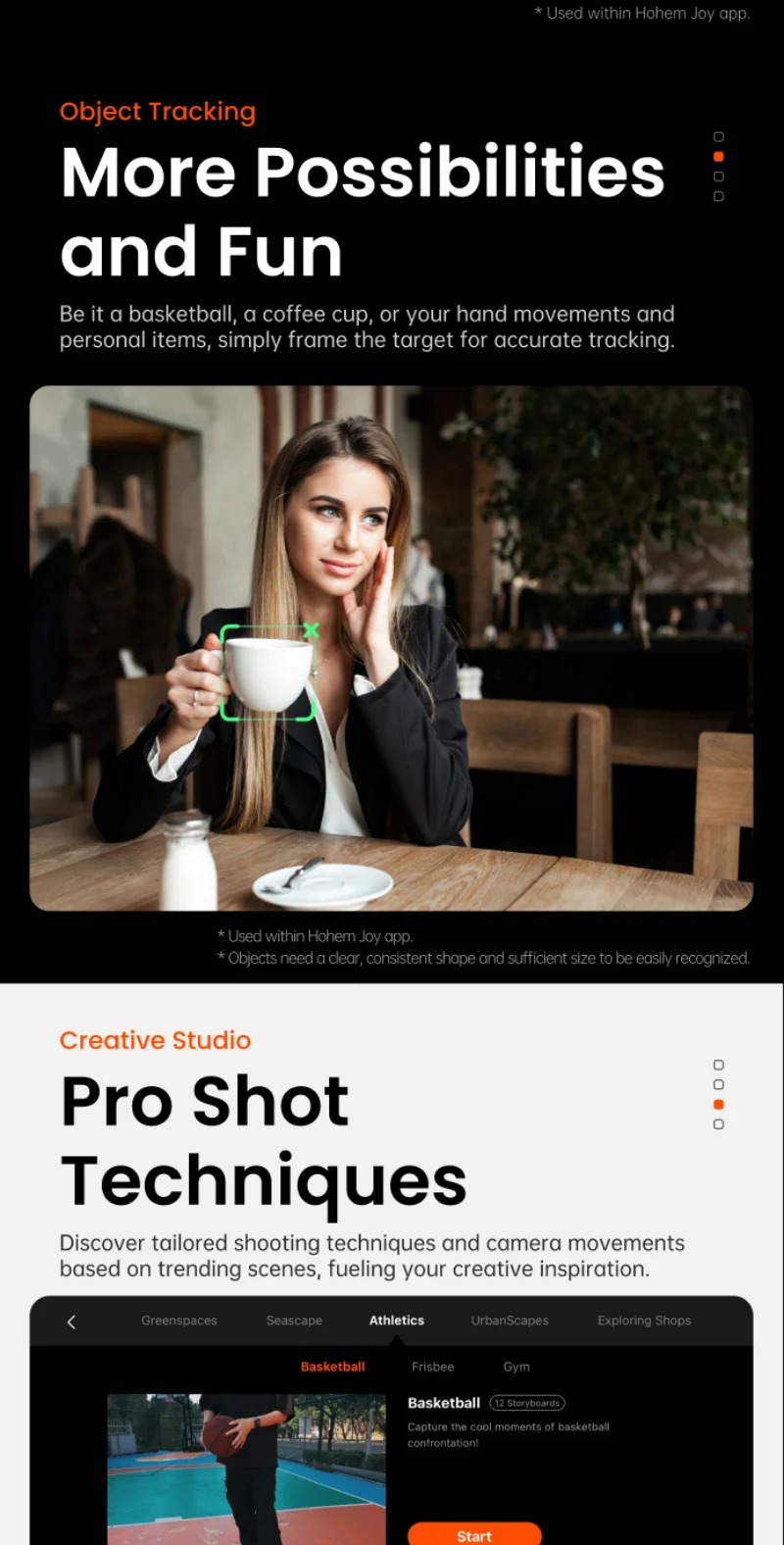The height and width of the screenshot is (1545, 784).
Task: Select the active orange dot in Object Tracking indicator
Action: (x=718, y=157)
